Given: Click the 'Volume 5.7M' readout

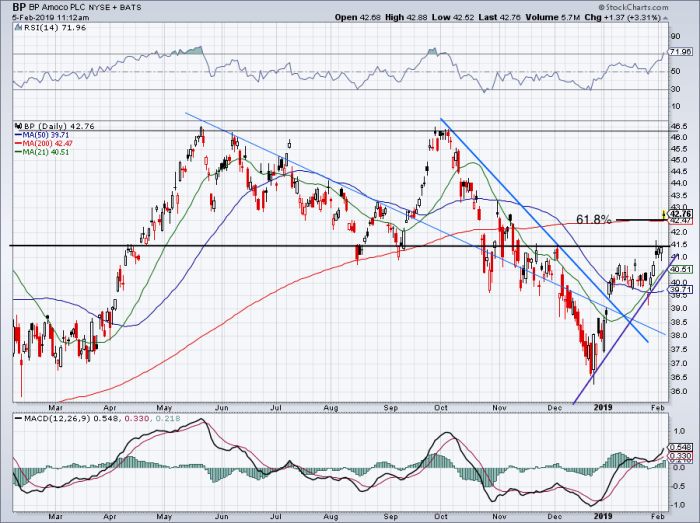Looking at the screenshot, I should pyautogui.click(x=553, y=17).
